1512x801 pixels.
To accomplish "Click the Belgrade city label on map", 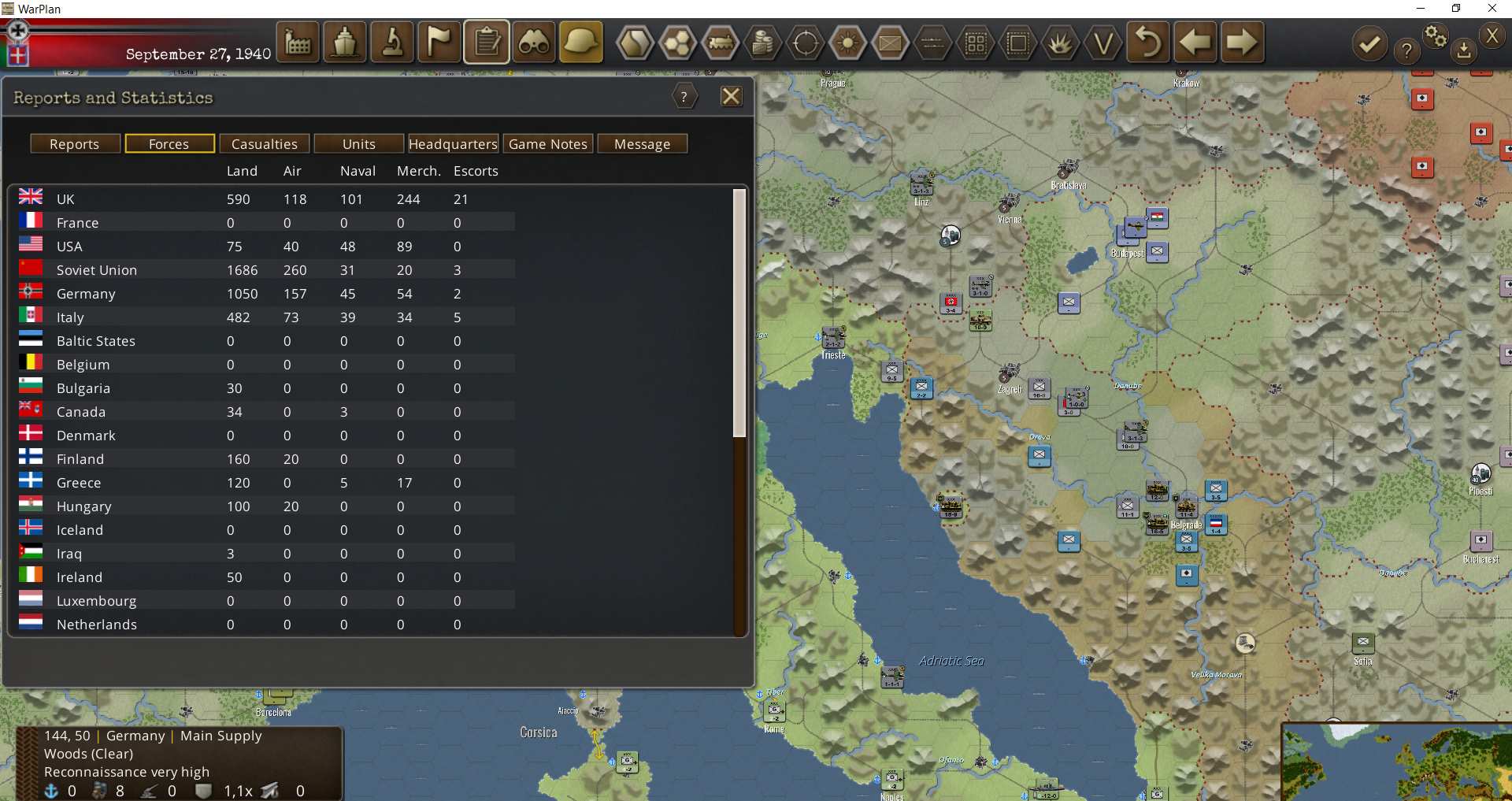I will point(1186,525).
